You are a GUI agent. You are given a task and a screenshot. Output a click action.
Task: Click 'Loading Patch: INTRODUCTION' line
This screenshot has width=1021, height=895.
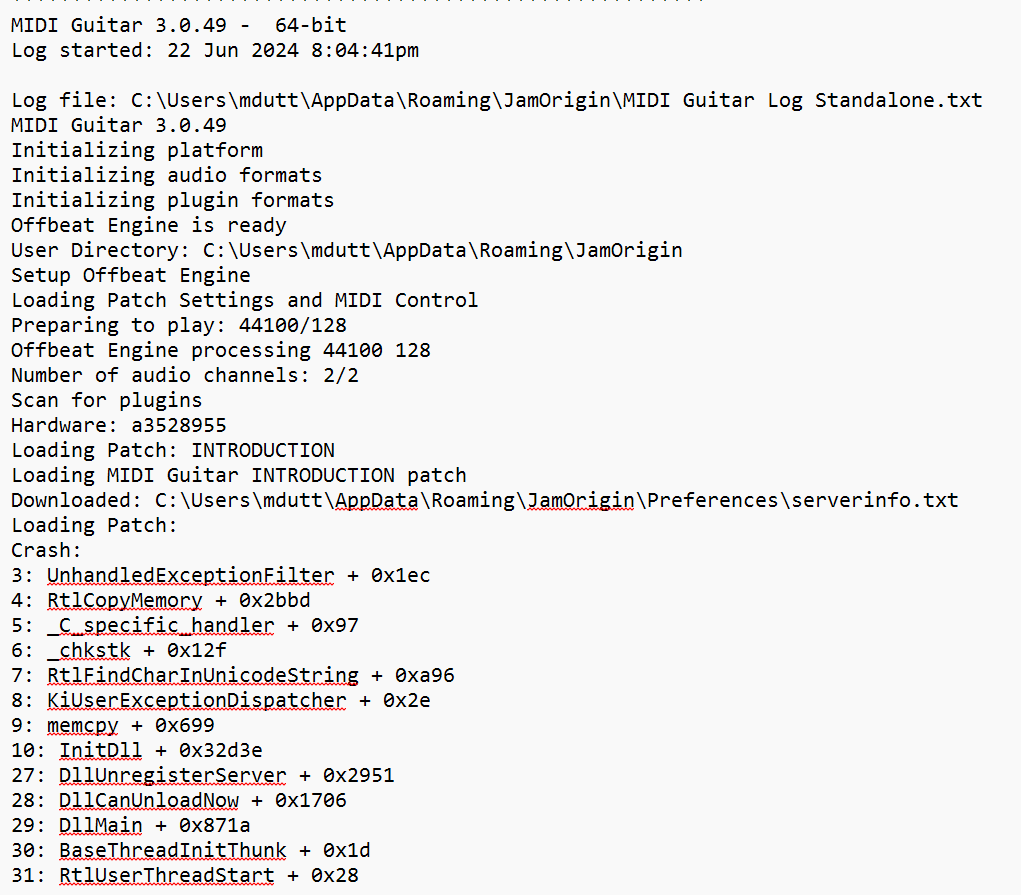[173, 450]
